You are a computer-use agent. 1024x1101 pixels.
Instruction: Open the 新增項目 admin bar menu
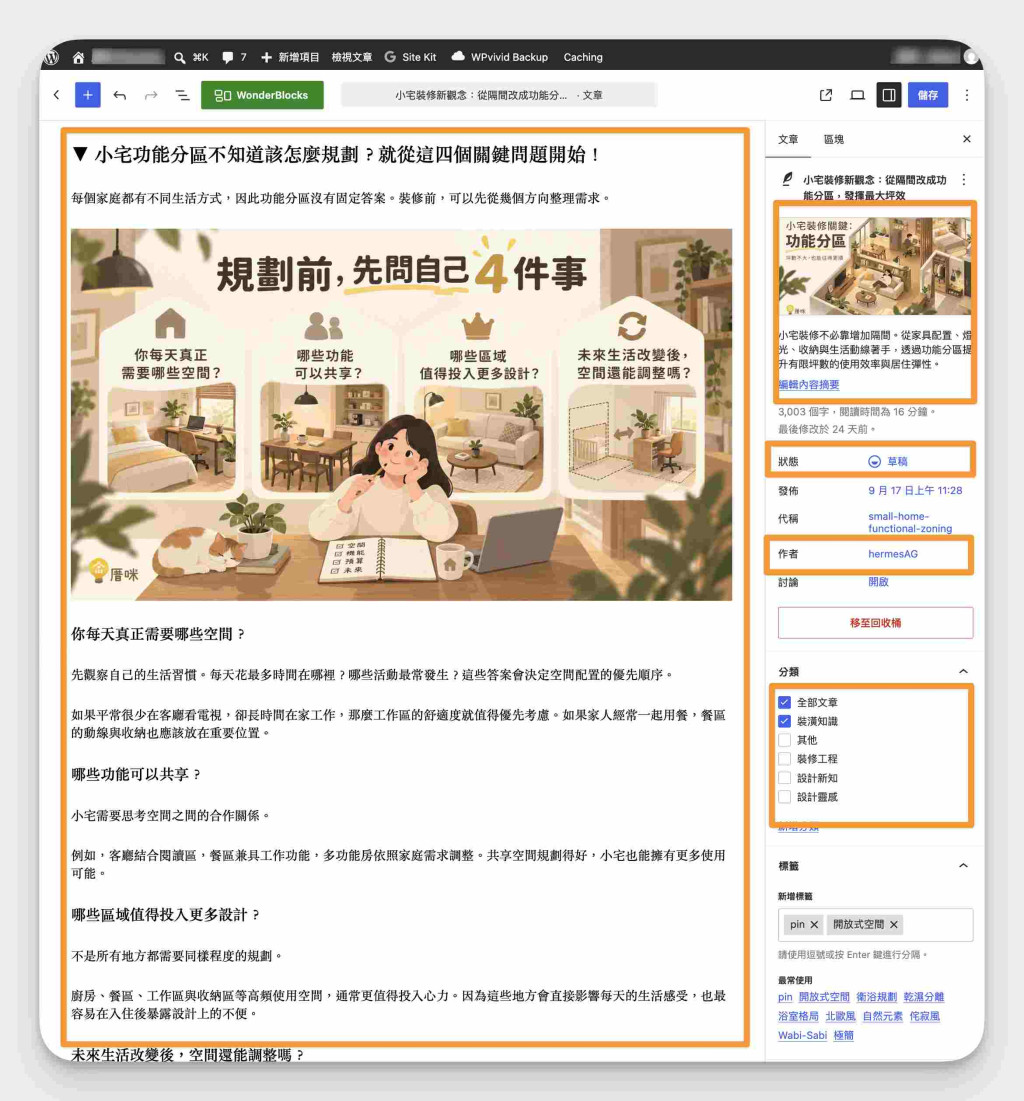point(290,58)
